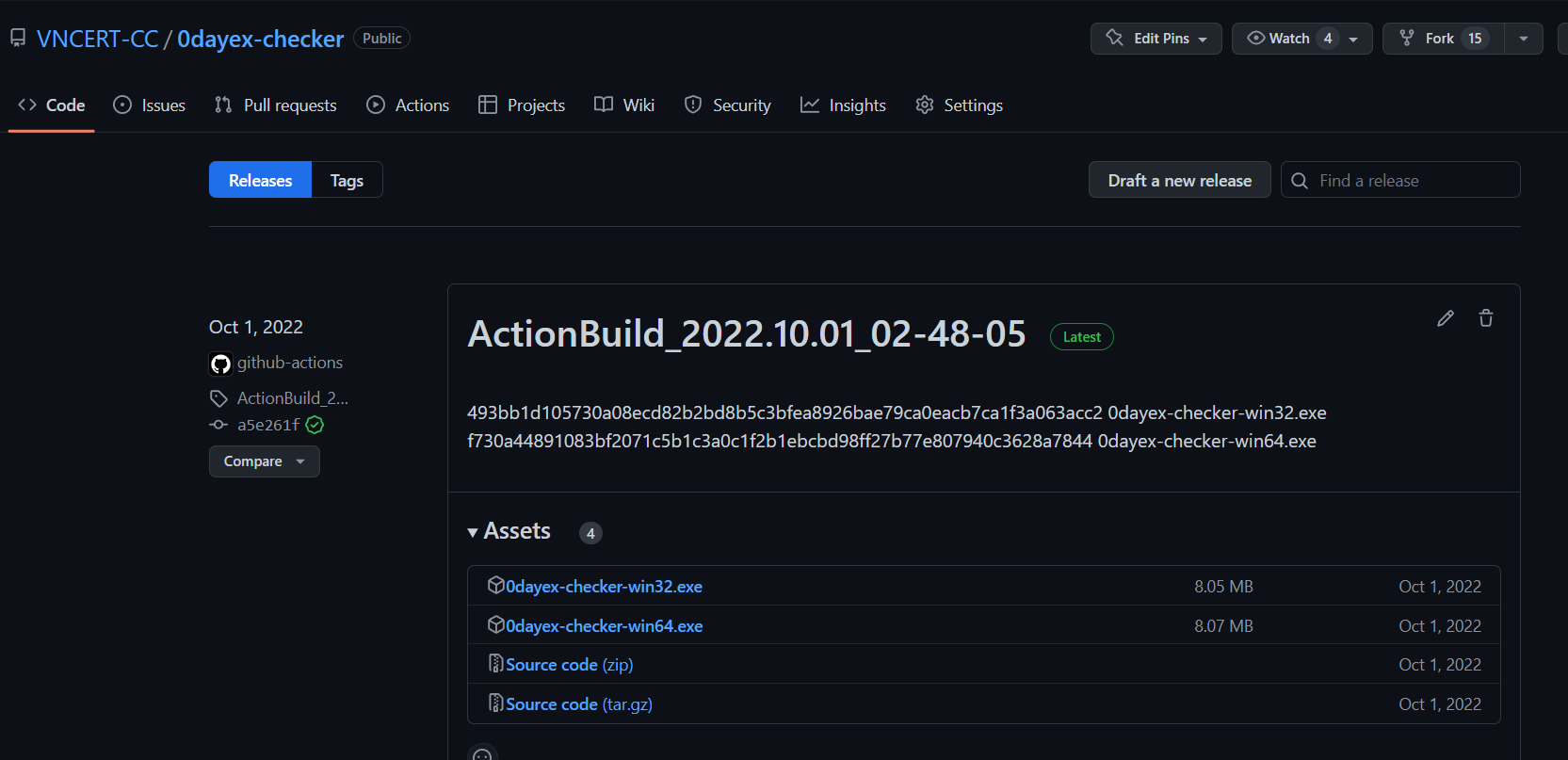
Task: Click the package icon for win64.exe
Action: tap(496, 625)
